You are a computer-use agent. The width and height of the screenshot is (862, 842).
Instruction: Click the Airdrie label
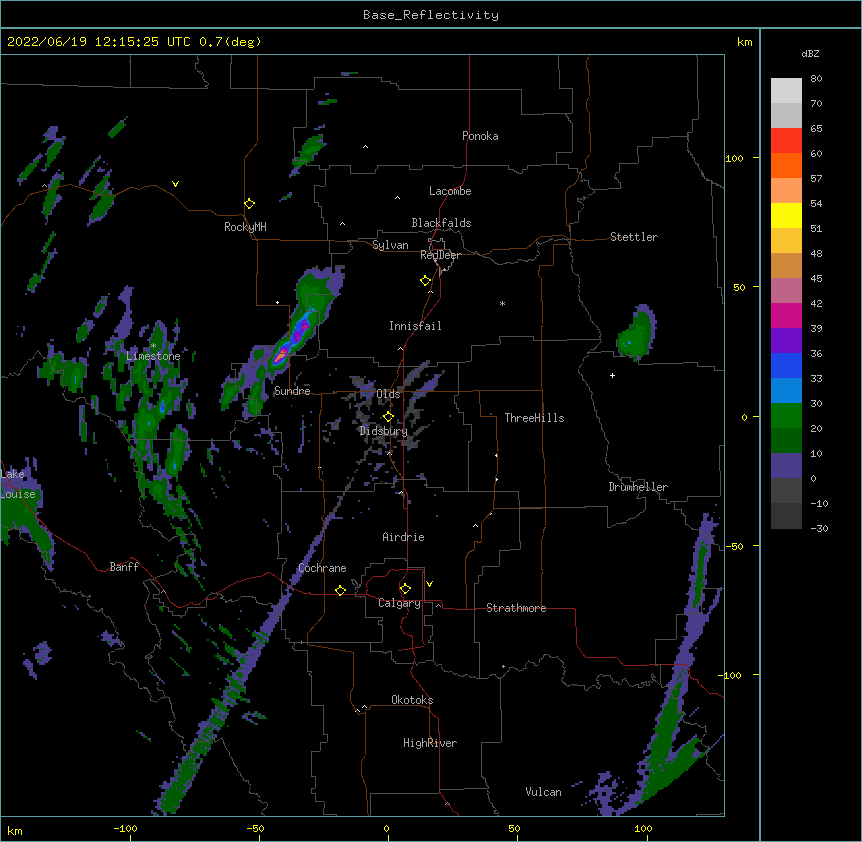[x=404, y=537]
